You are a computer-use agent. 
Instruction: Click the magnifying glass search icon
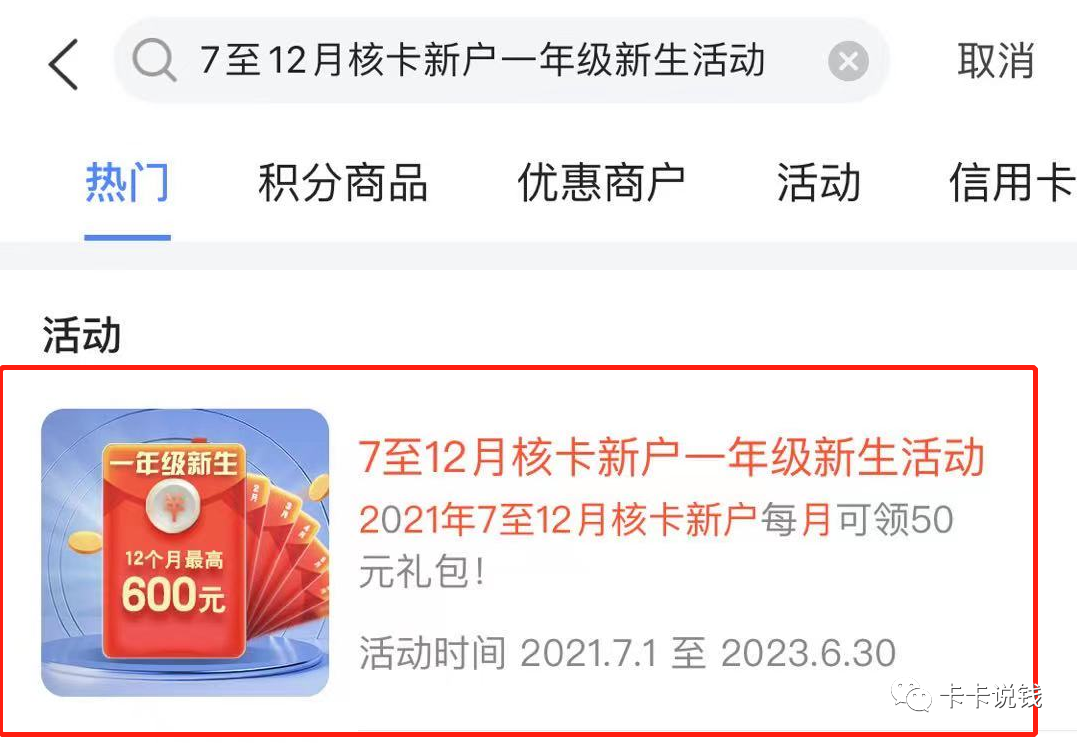pos(154,60)
